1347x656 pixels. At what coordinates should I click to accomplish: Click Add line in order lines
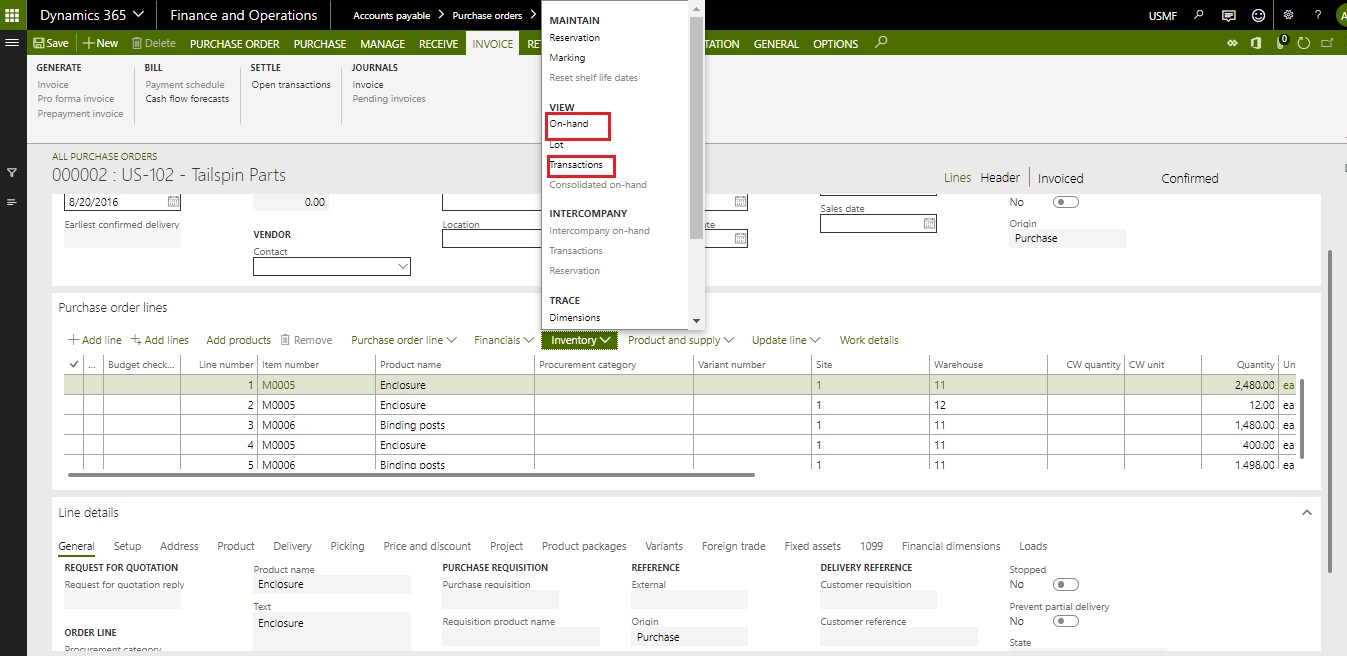[95, 340]
